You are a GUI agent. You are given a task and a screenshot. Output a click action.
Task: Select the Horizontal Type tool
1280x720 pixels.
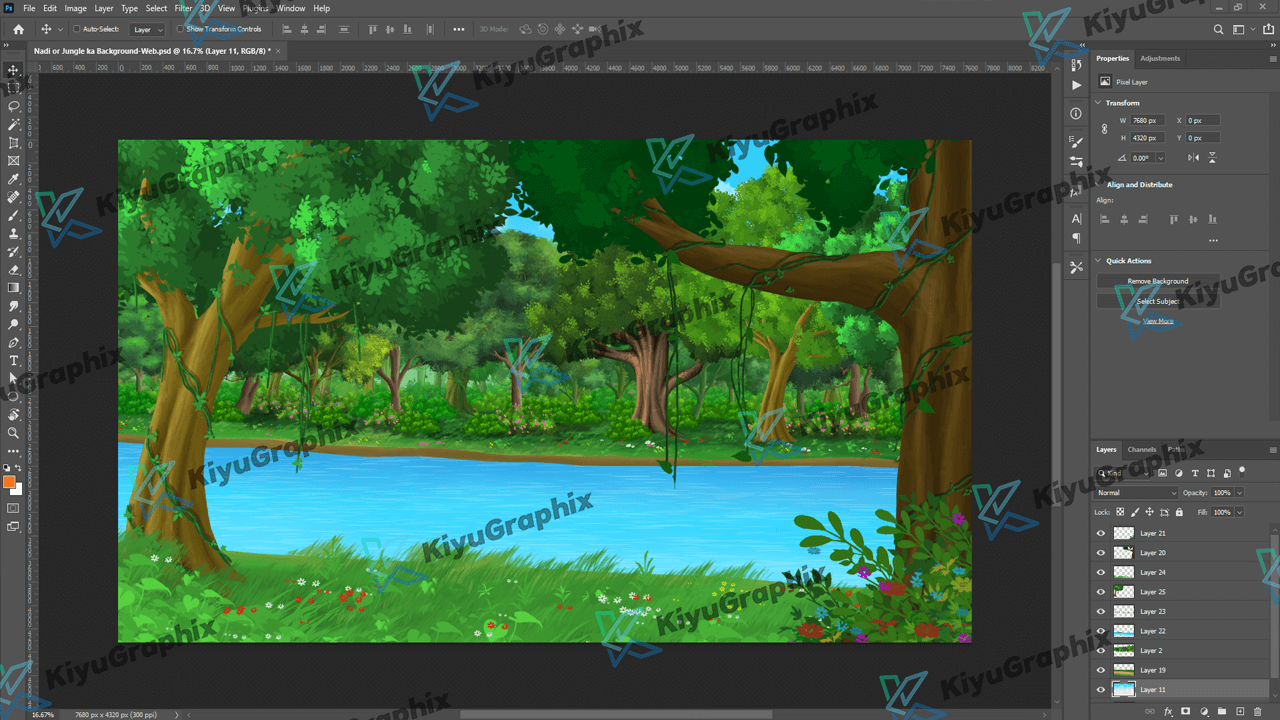pos(14,360)
